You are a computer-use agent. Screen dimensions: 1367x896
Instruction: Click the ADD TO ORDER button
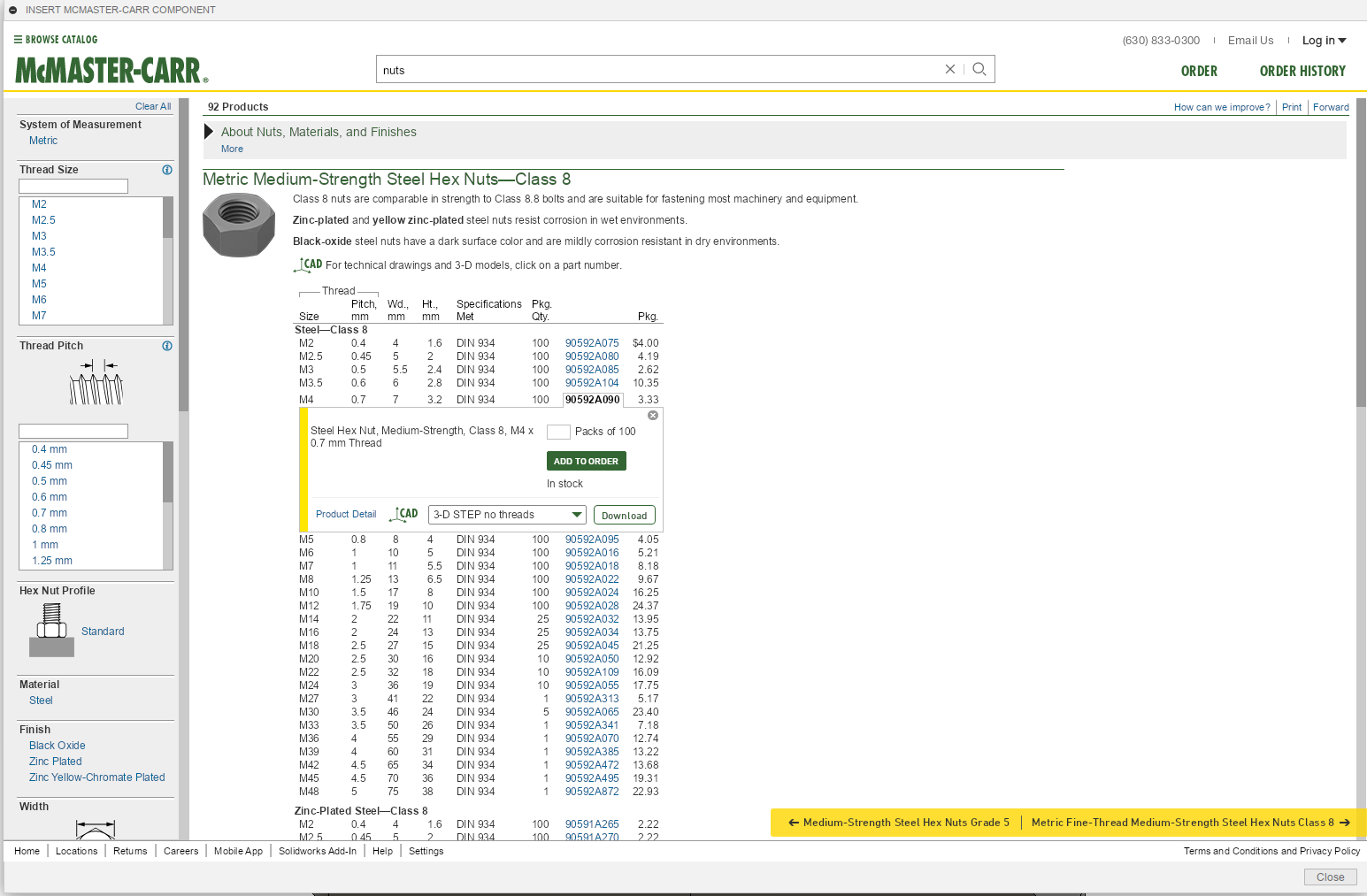pyautogui.click(x=585, y=460)
